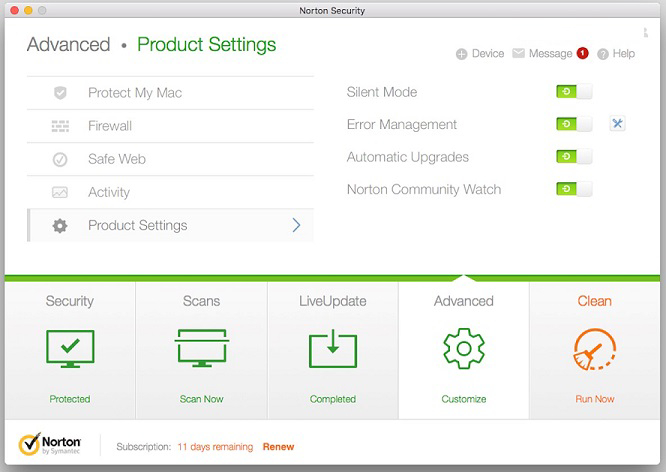Open Message label in header
The width and height of the screenshot is (666, 472).
[x=550, y=54]
